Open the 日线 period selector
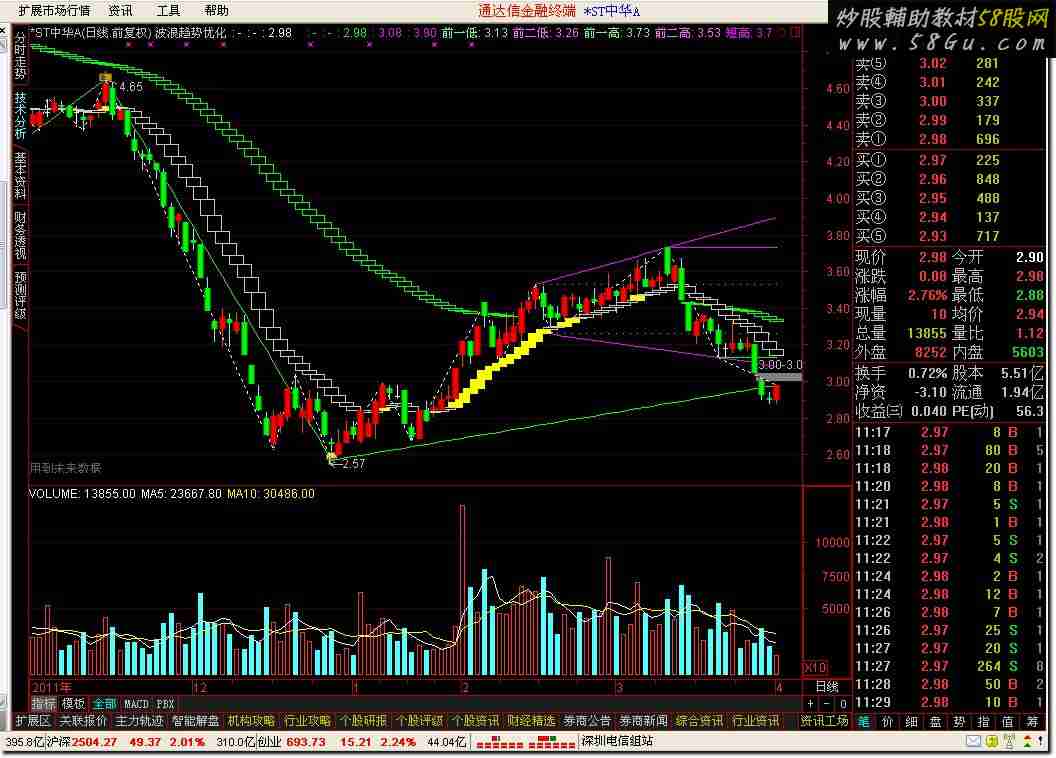The height and width of the screenshot is (758, 1056). click(x=827, y=687)
